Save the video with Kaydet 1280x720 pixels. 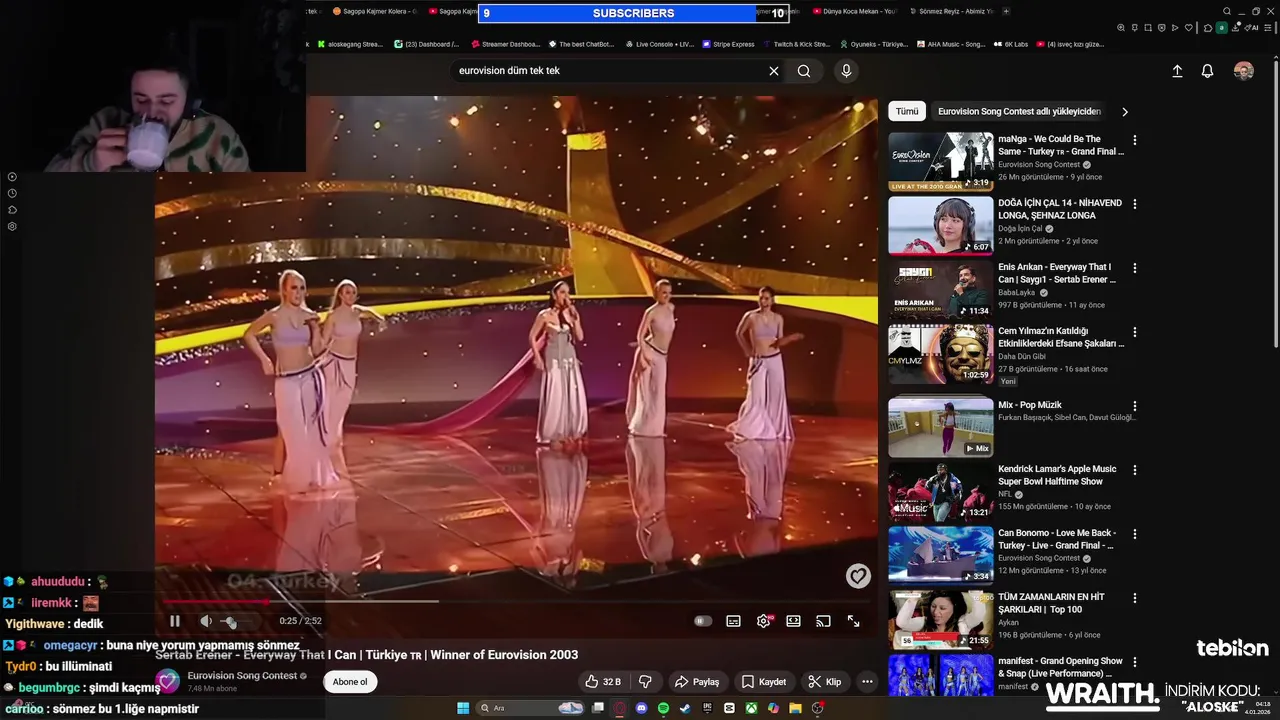point(764,682)
